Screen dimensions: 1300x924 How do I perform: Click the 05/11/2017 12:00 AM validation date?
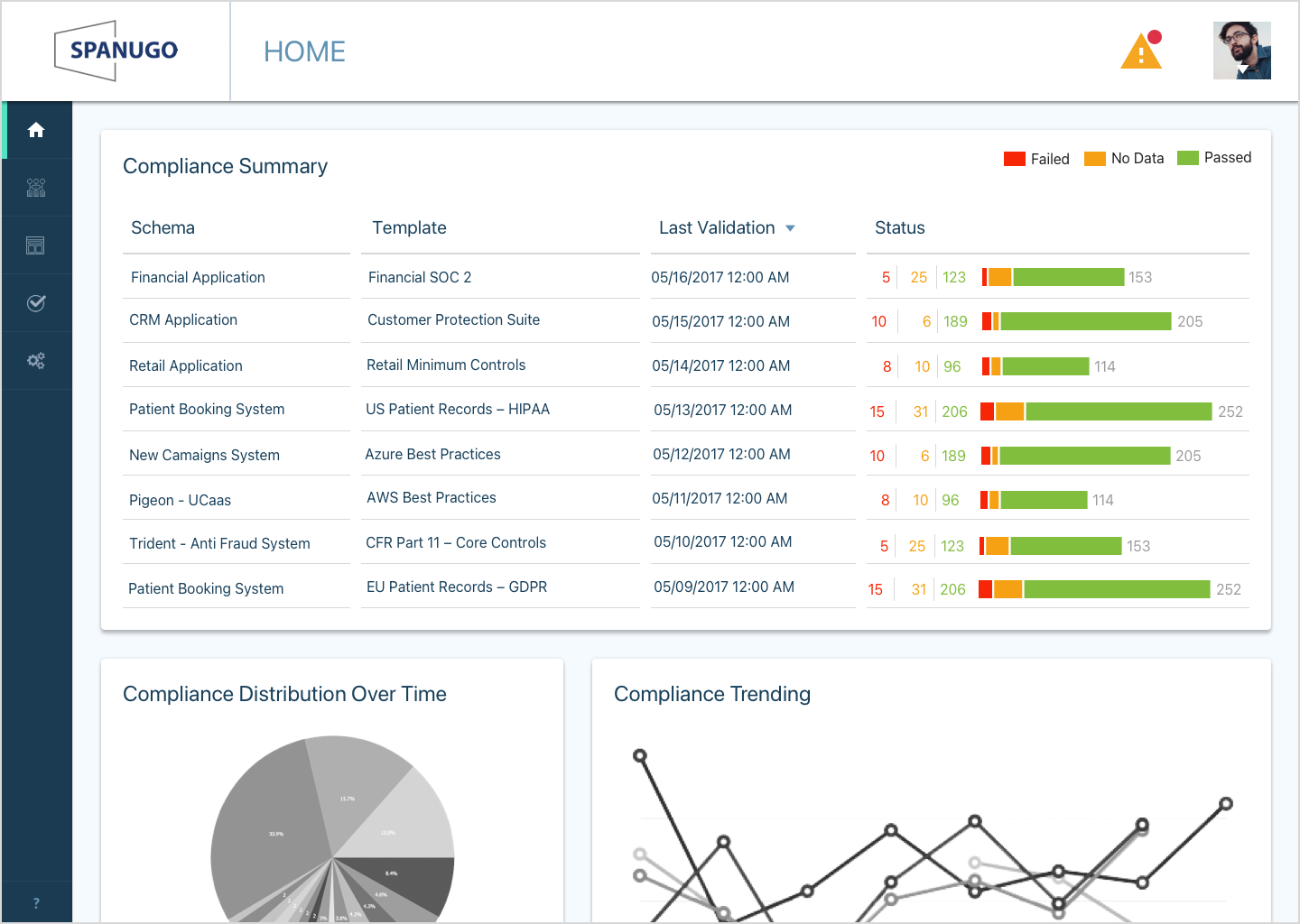[720, 498]
